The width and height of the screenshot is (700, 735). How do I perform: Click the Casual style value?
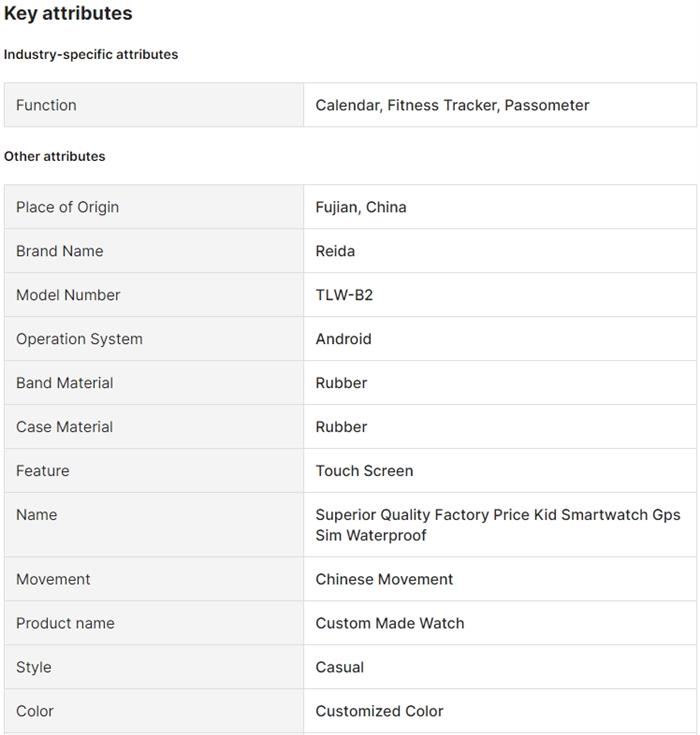tap(339, 667)
